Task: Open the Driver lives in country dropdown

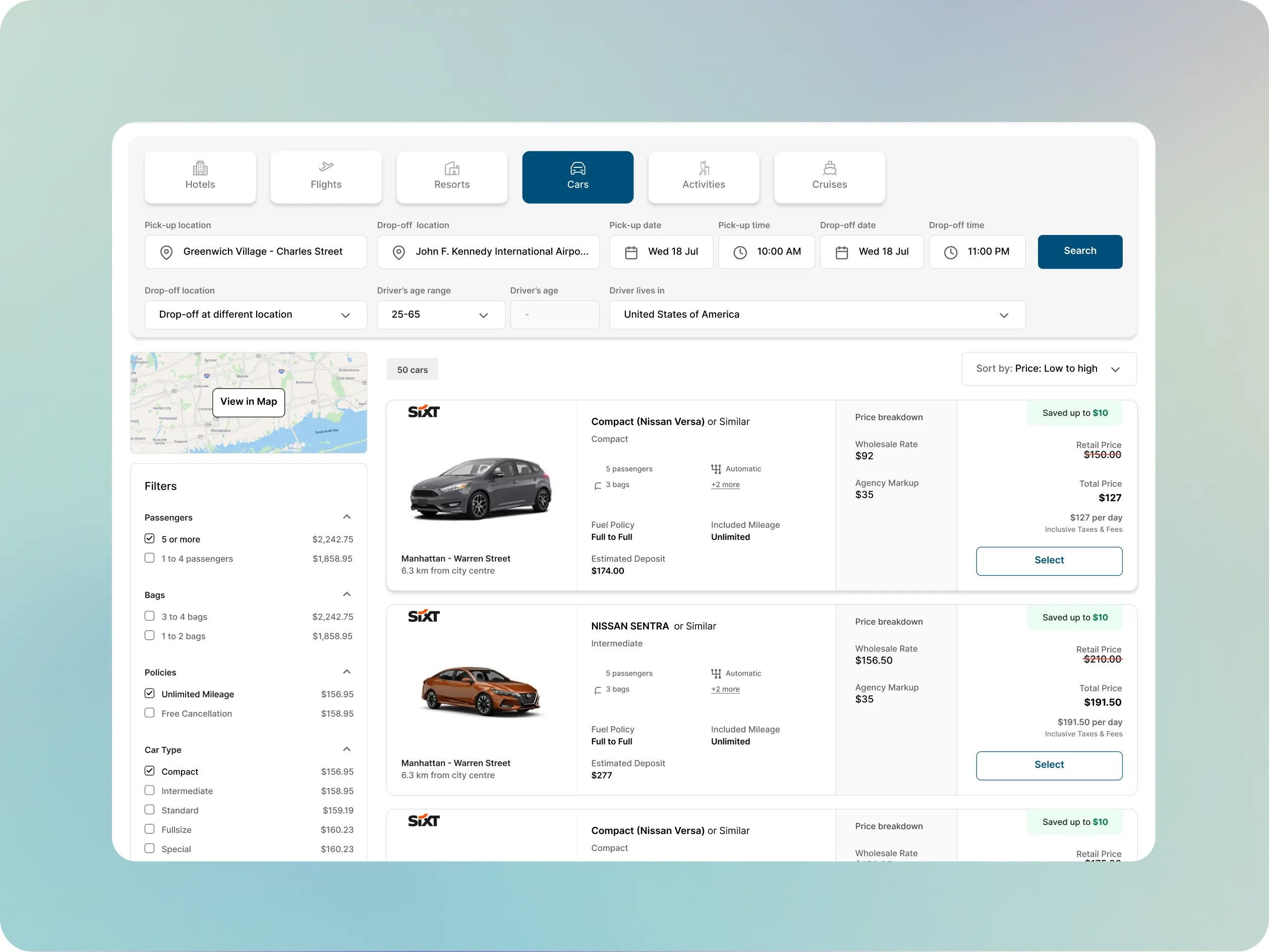Action: pos(817,315)
